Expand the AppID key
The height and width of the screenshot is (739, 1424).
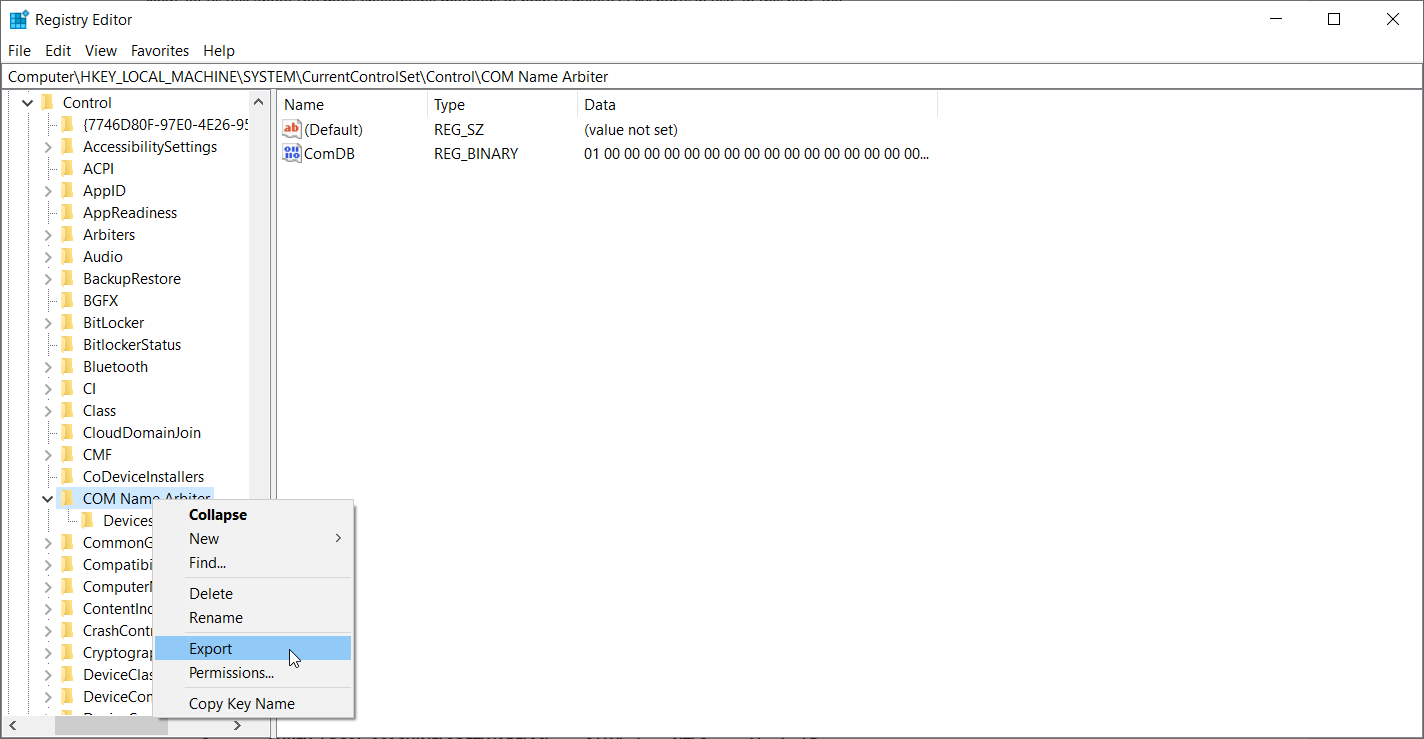point(48,190)
